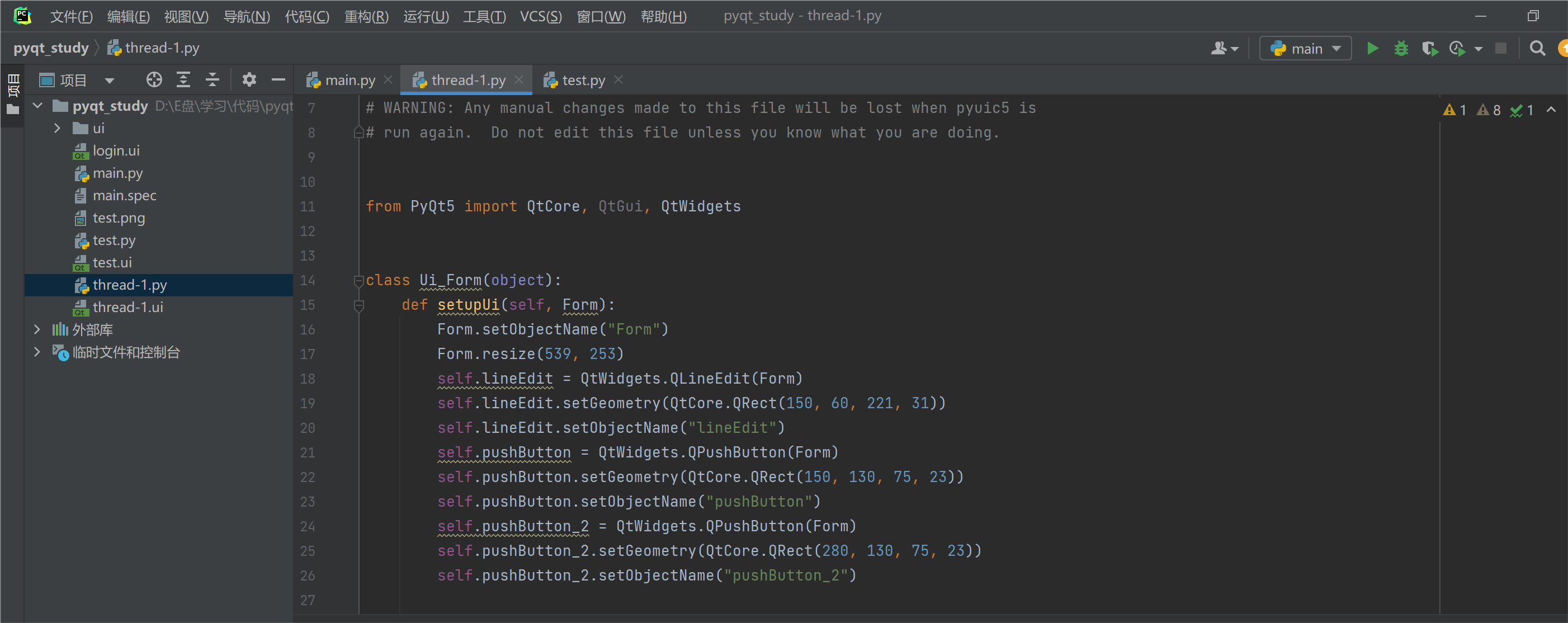
Task: Place cursor on the setupUi method name
Action: (x=468, y=304)
